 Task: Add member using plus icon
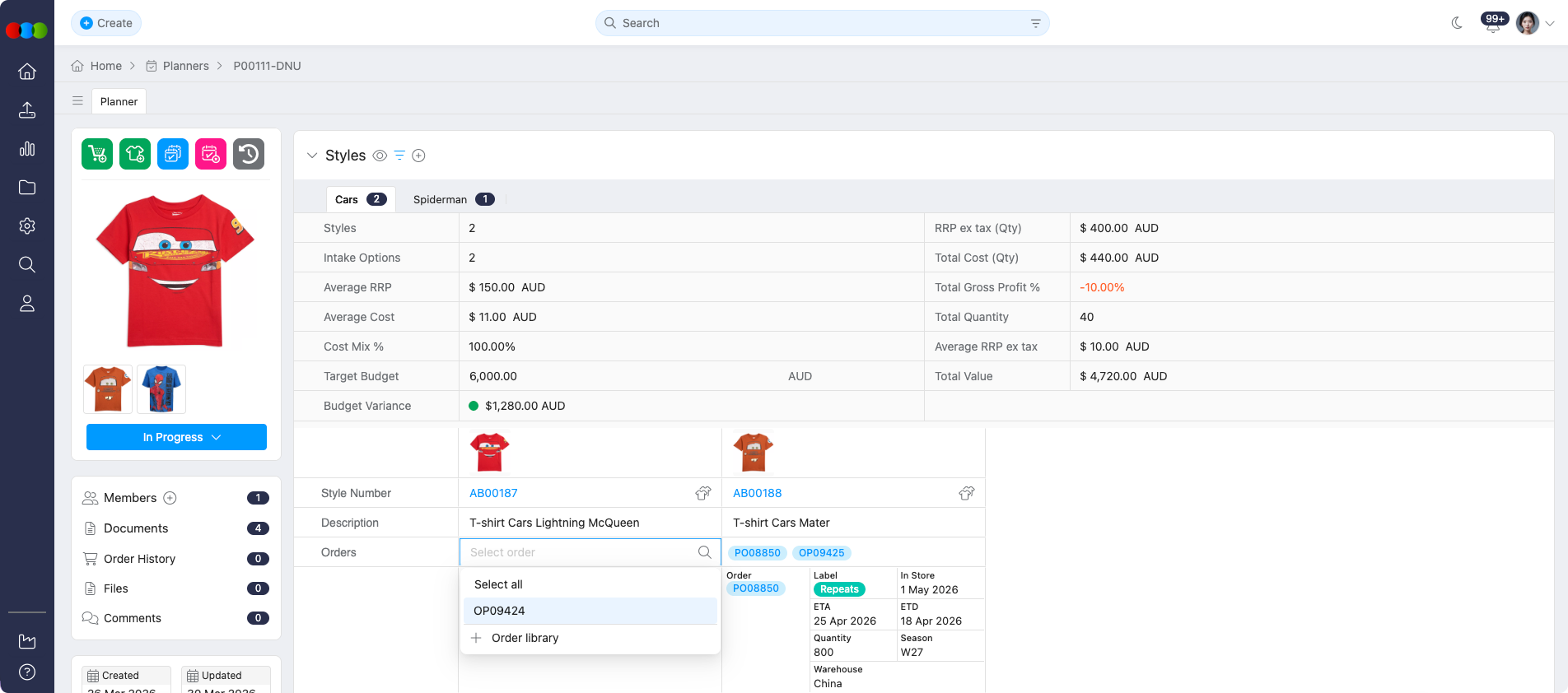click(170, 498)
